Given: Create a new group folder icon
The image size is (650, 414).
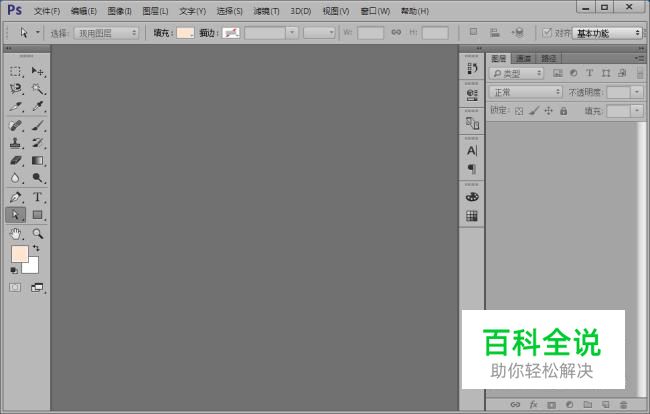Looking at the screenshot, I should (x=587, y=404).
